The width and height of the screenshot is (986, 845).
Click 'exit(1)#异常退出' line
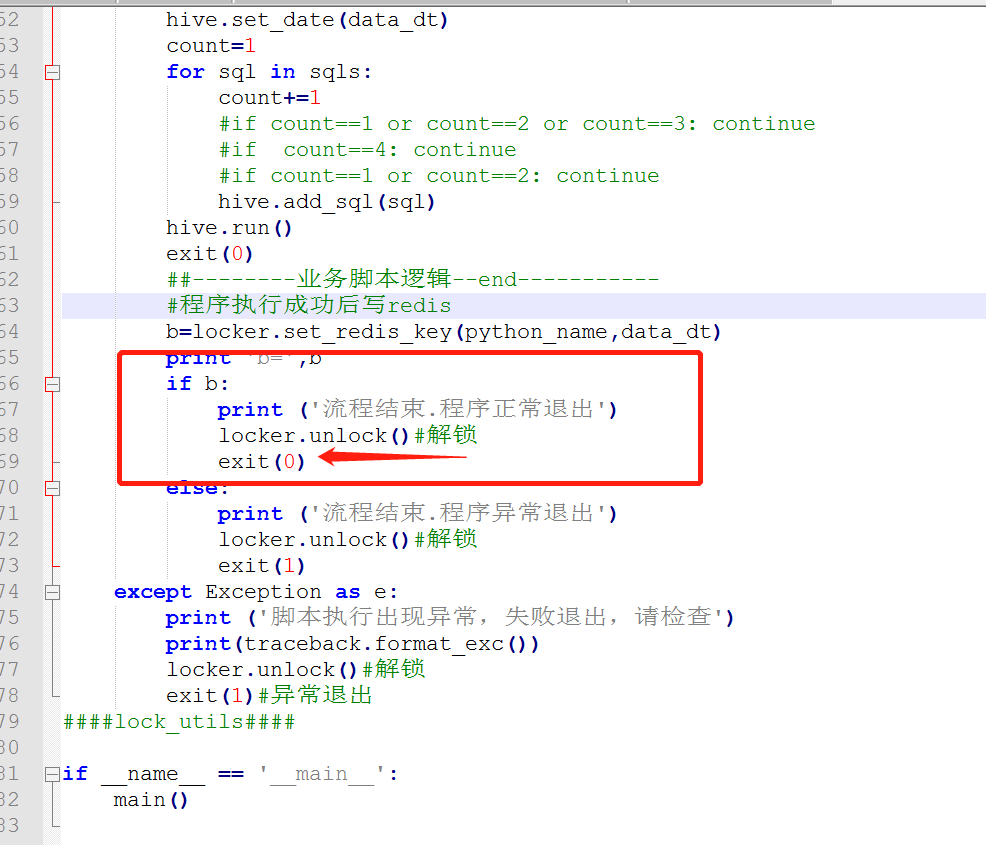(x=270, y=696)
